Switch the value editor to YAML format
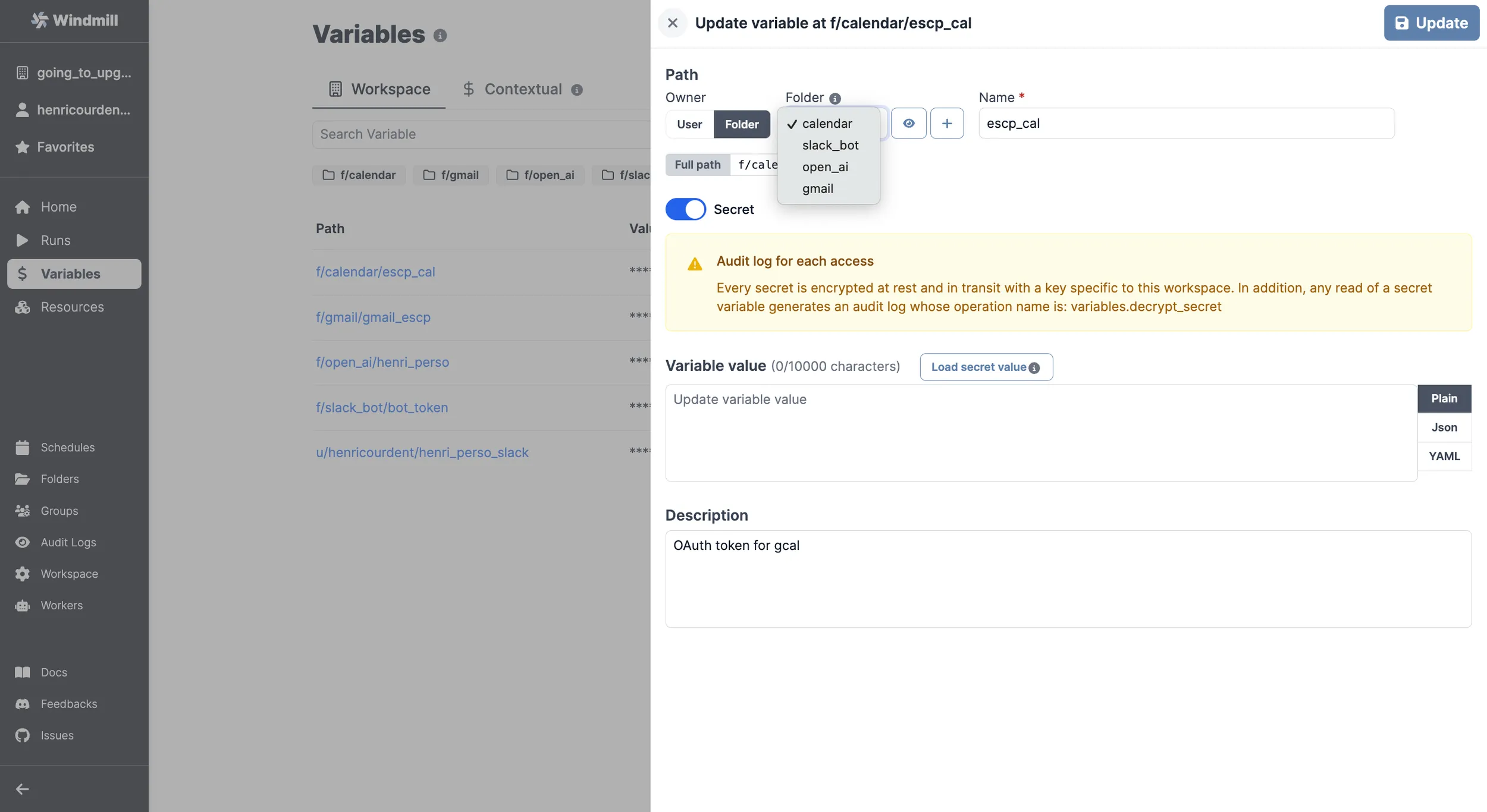The image size is (1487, 812). 1444,455
